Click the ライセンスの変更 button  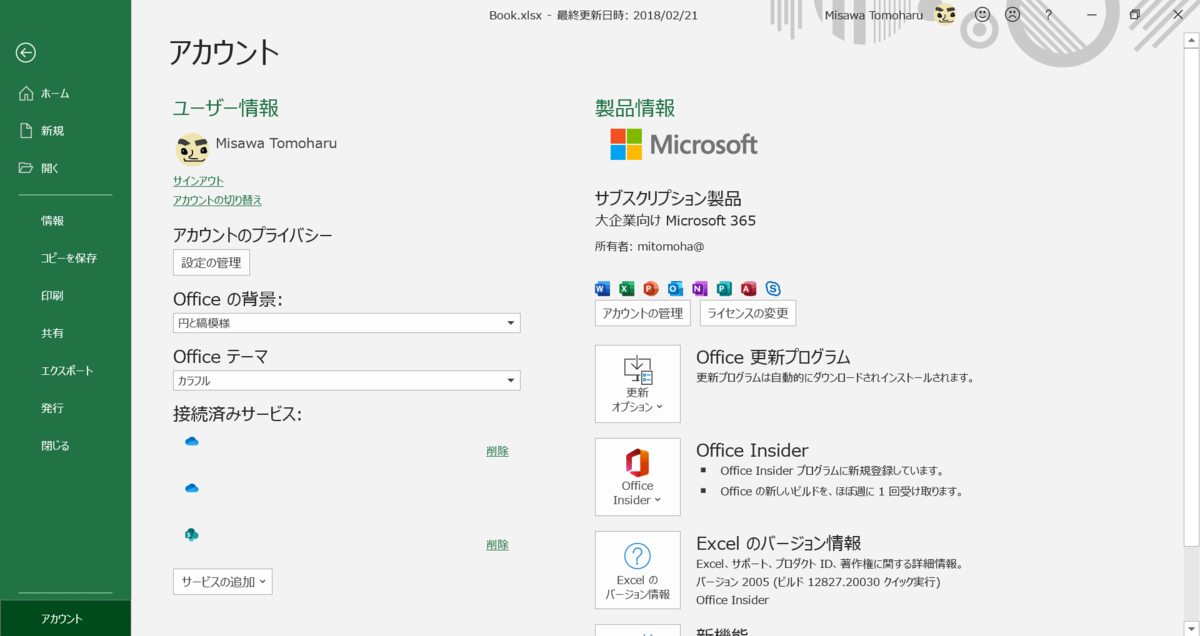pyautogui.click(x=748, y=313)
